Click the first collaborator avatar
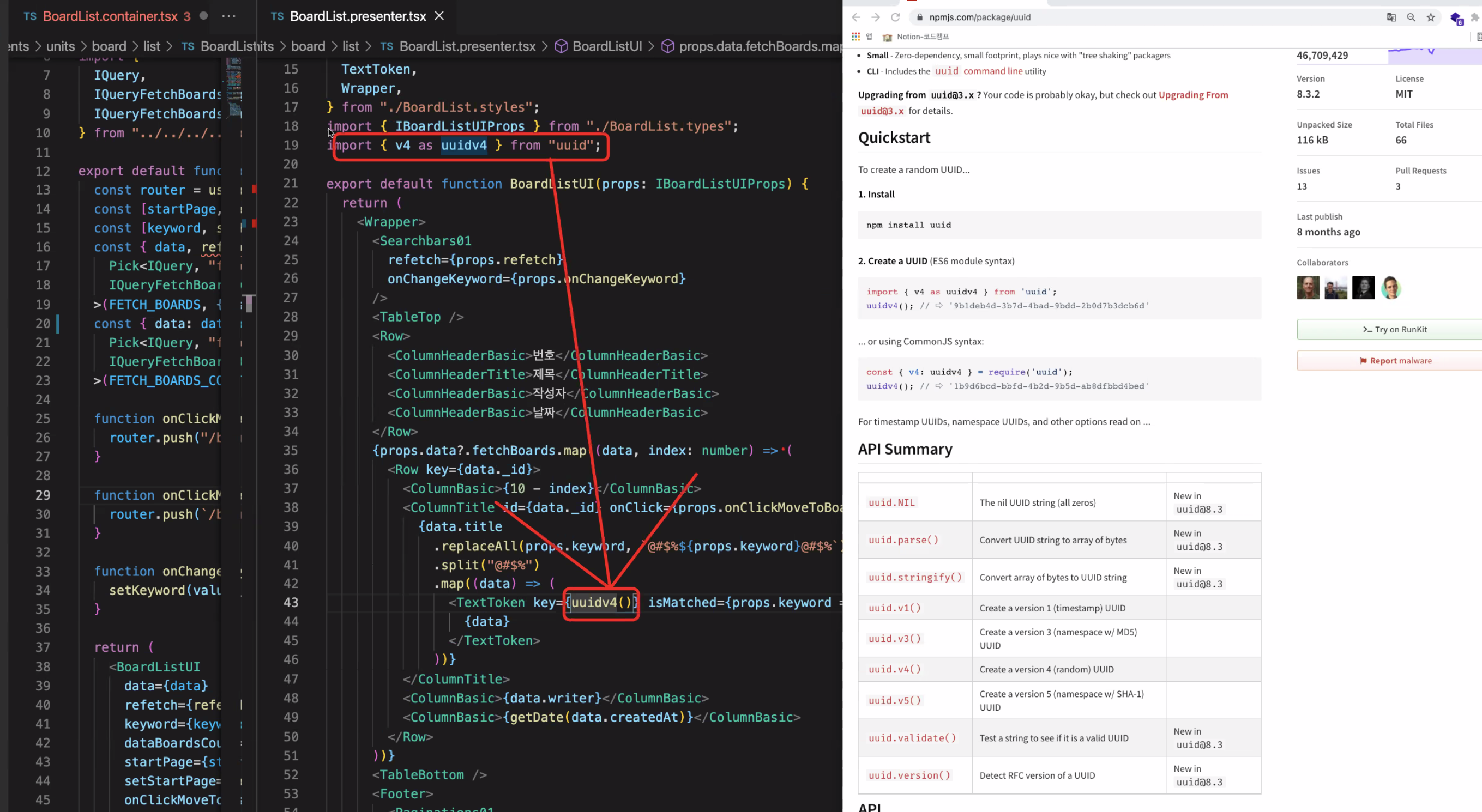Viewport: 1482px width, 812px height. coord(1308,288)
